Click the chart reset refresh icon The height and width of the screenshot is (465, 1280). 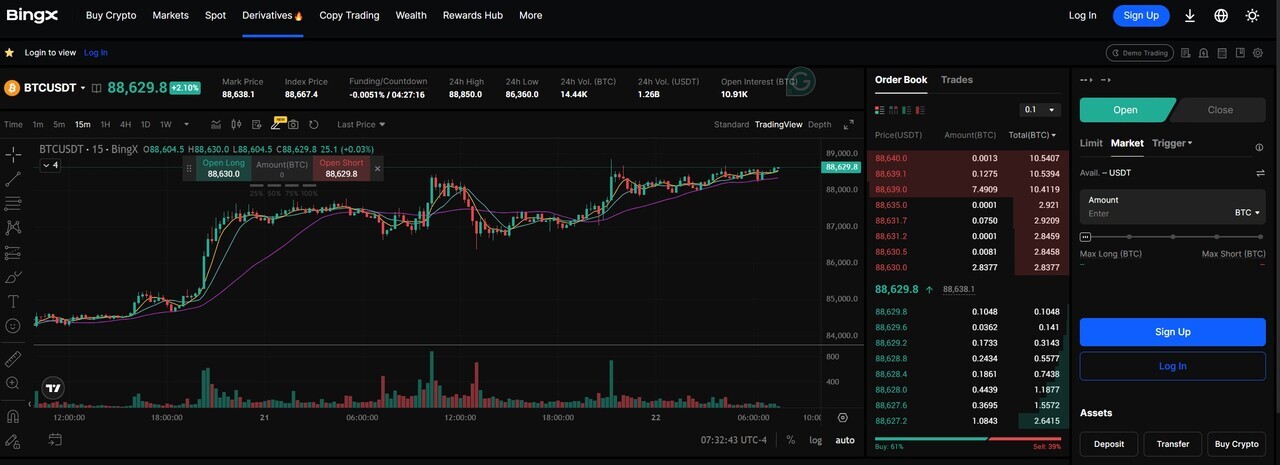314,125
